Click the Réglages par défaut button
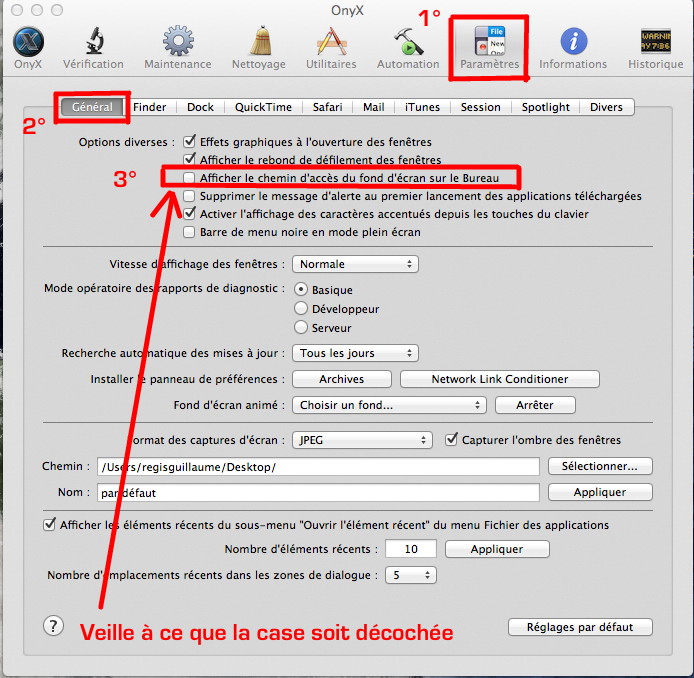Viewport: 694px width, 678px height. [580, 627]
